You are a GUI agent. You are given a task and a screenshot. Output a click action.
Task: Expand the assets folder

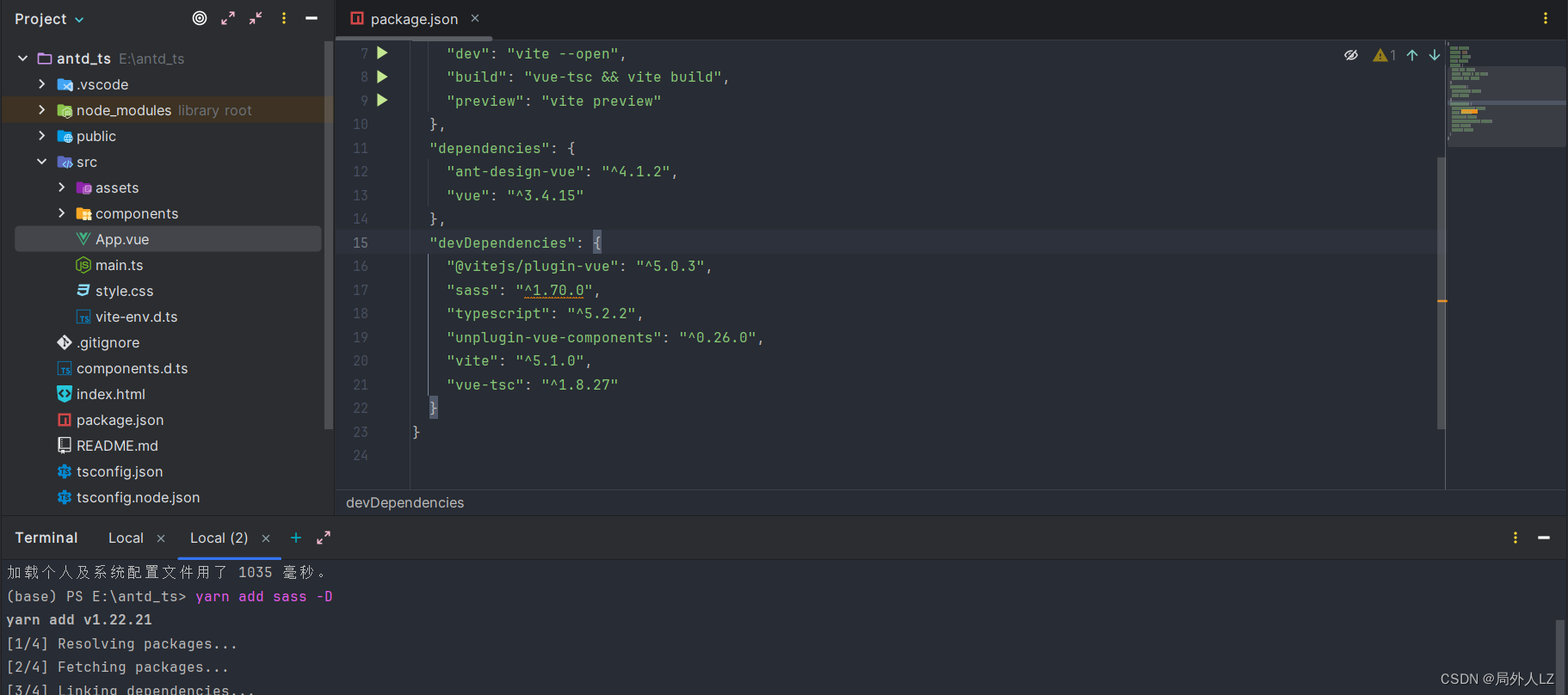pyautogui.click(x=61, y=188)
